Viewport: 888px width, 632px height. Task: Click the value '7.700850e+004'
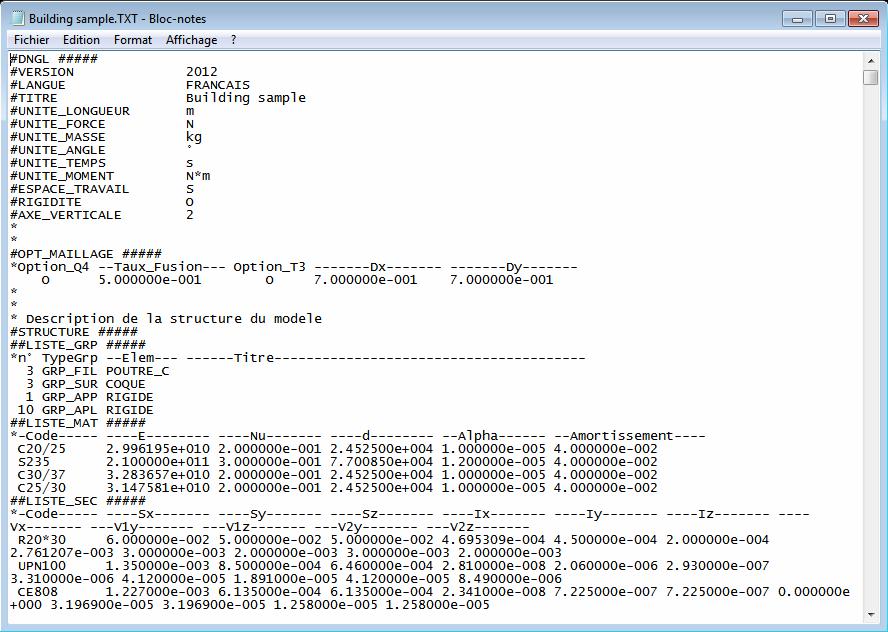(381, 463)
